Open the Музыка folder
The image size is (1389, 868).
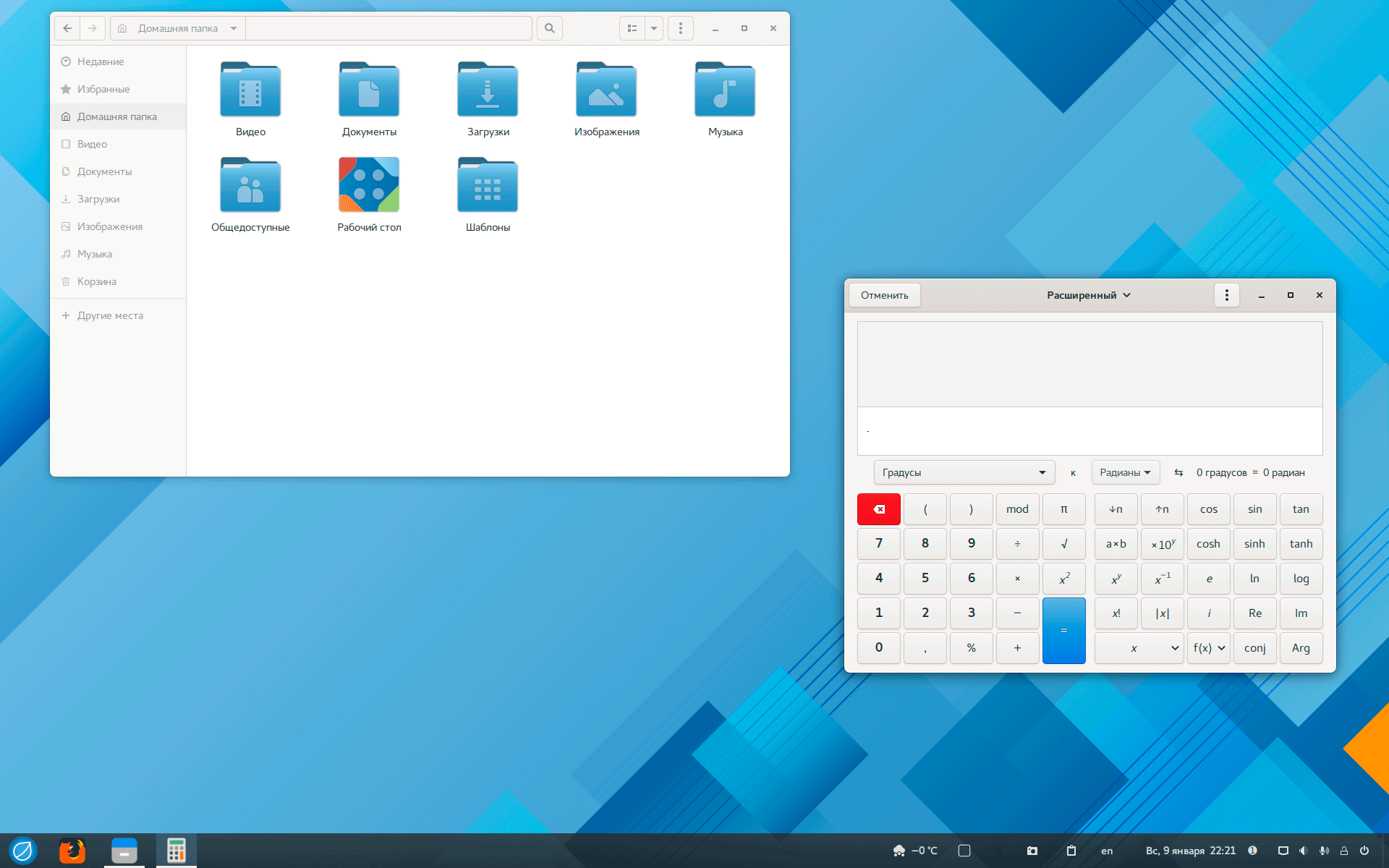pos(725,90)
